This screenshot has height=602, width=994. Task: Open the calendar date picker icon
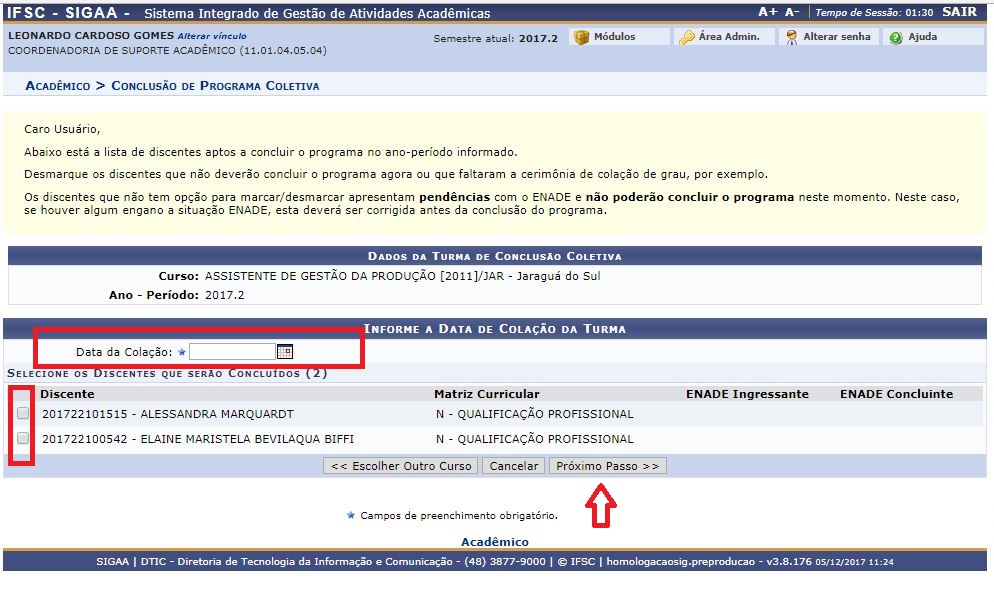point(285,352)
